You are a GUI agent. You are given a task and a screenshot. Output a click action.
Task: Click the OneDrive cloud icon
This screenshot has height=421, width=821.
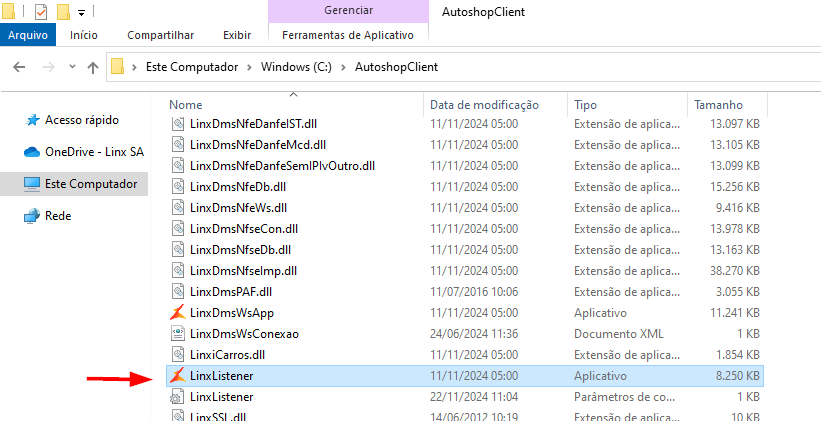32,152
